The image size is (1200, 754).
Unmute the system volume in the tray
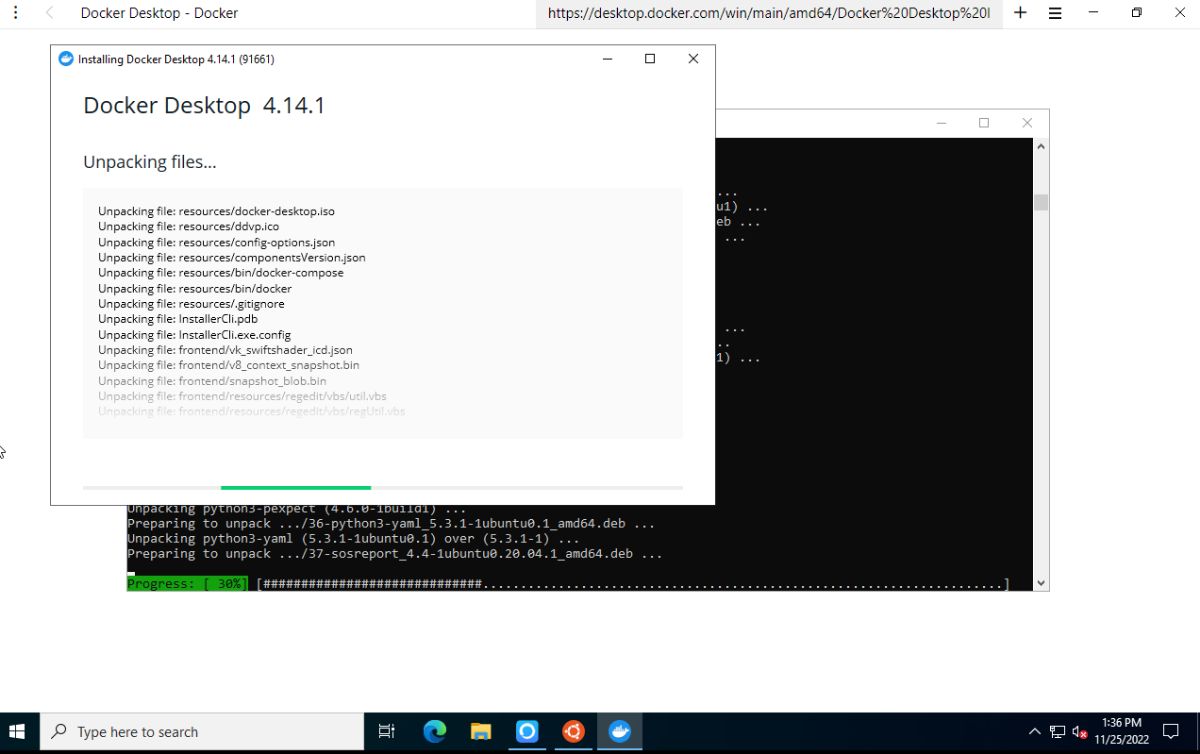[x=1079, y=731]
